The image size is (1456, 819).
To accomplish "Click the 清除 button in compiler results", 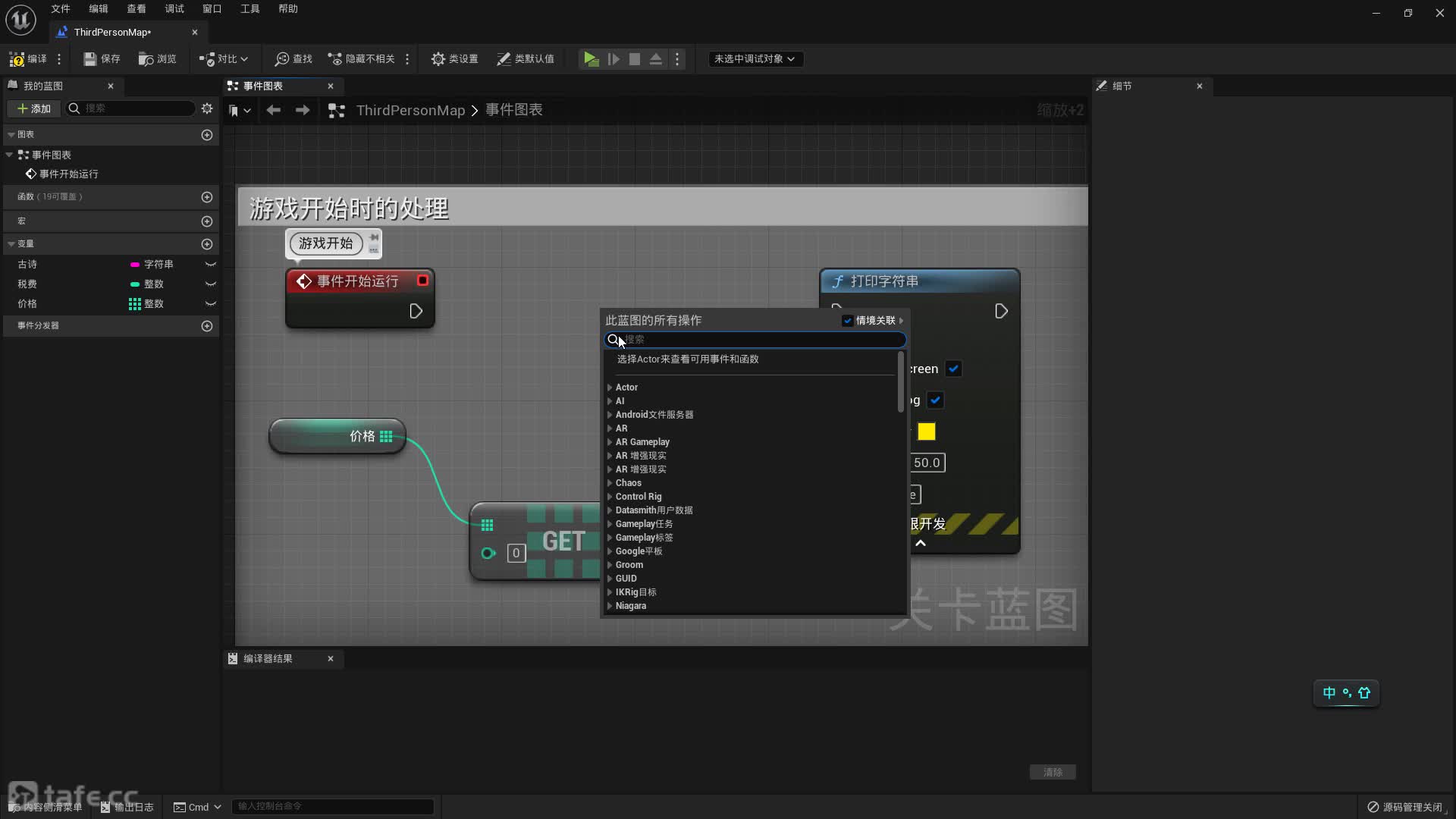I will (1053, 772).
